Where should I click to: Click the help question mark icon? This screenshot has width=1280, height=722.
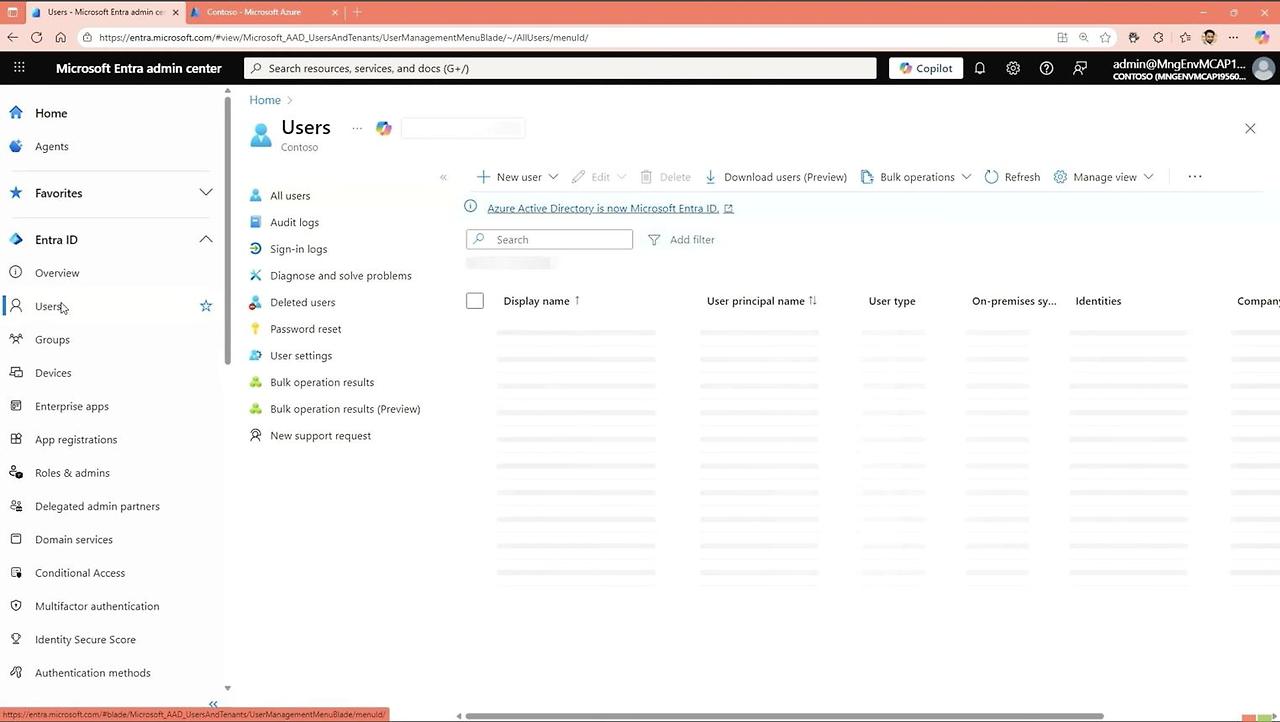pyautogui.click(x=1046, y=68)
